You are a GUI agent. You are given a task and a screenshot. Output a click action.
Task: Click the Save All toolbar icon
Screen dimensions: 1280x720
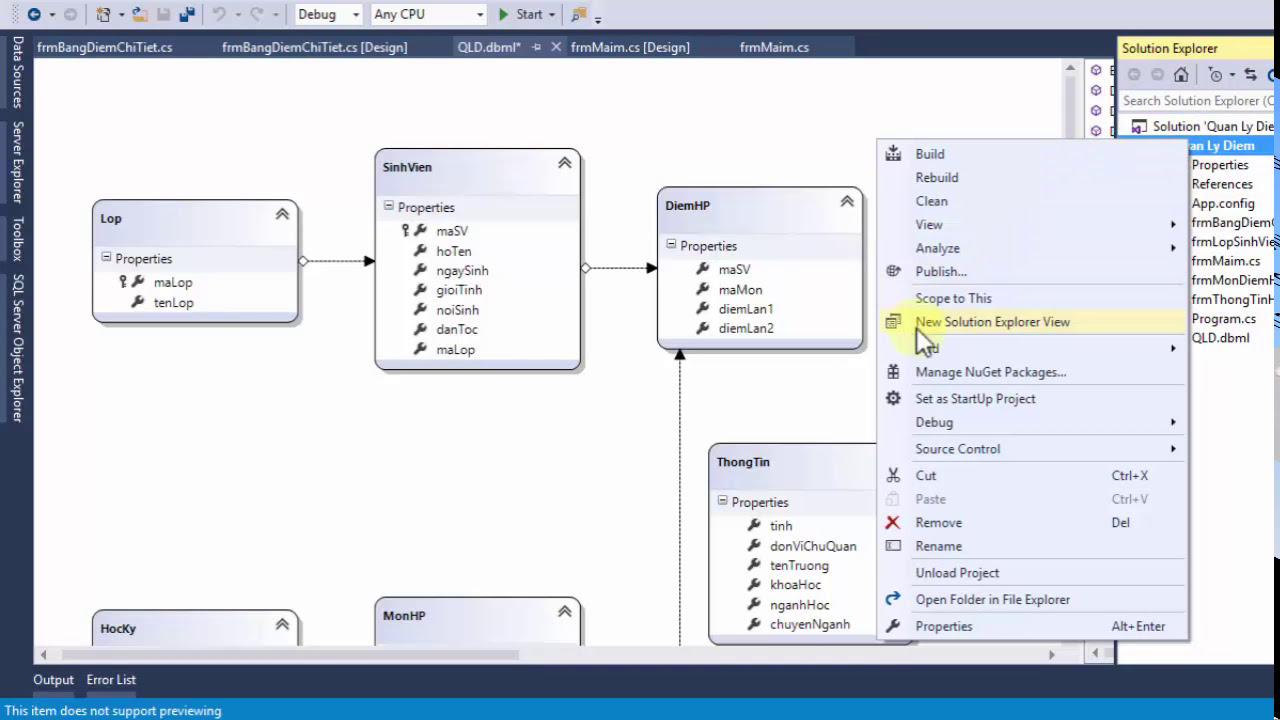pos(185,14)
